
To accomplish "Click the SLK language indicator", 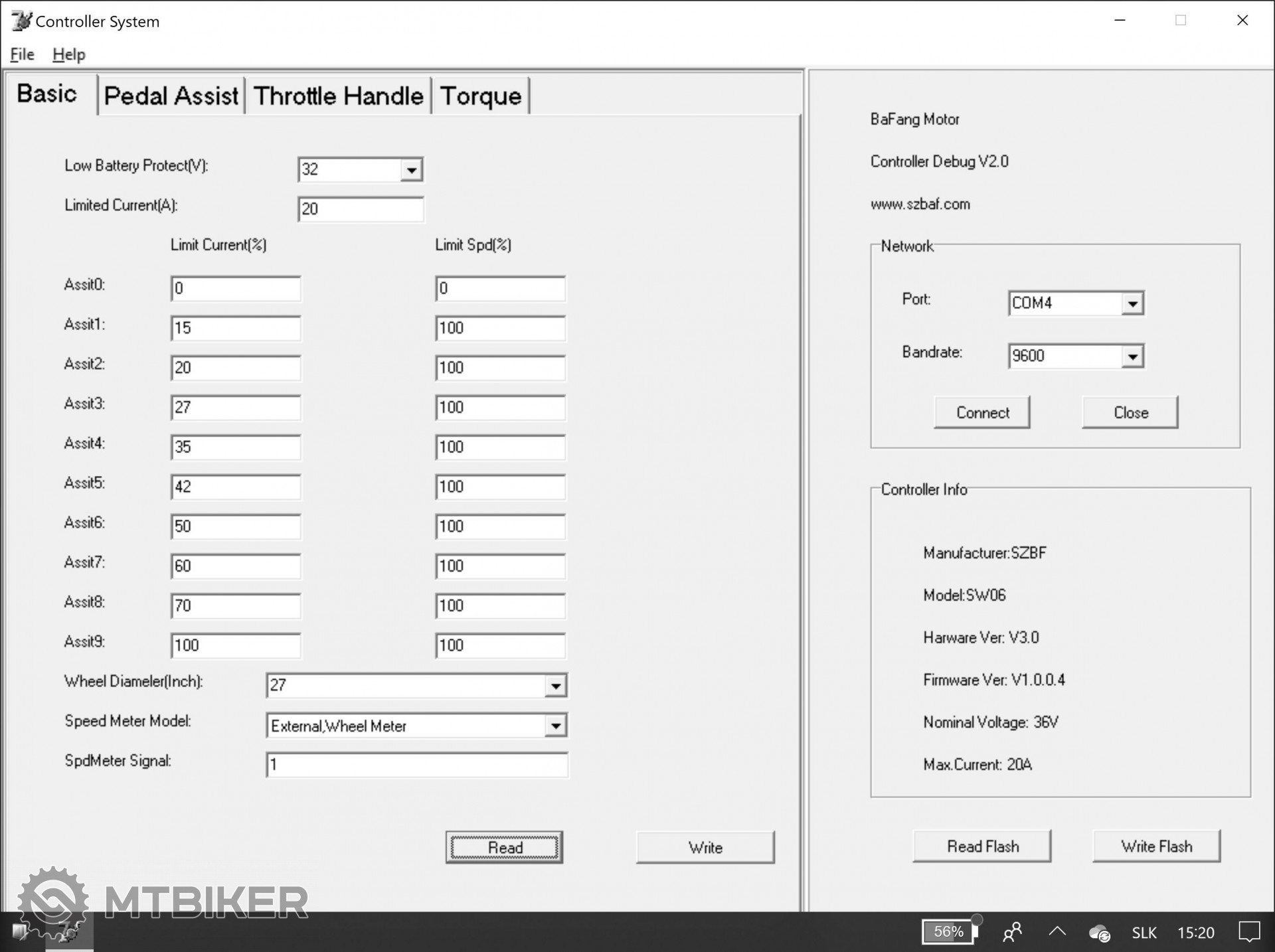I will tap(1144, 933).
